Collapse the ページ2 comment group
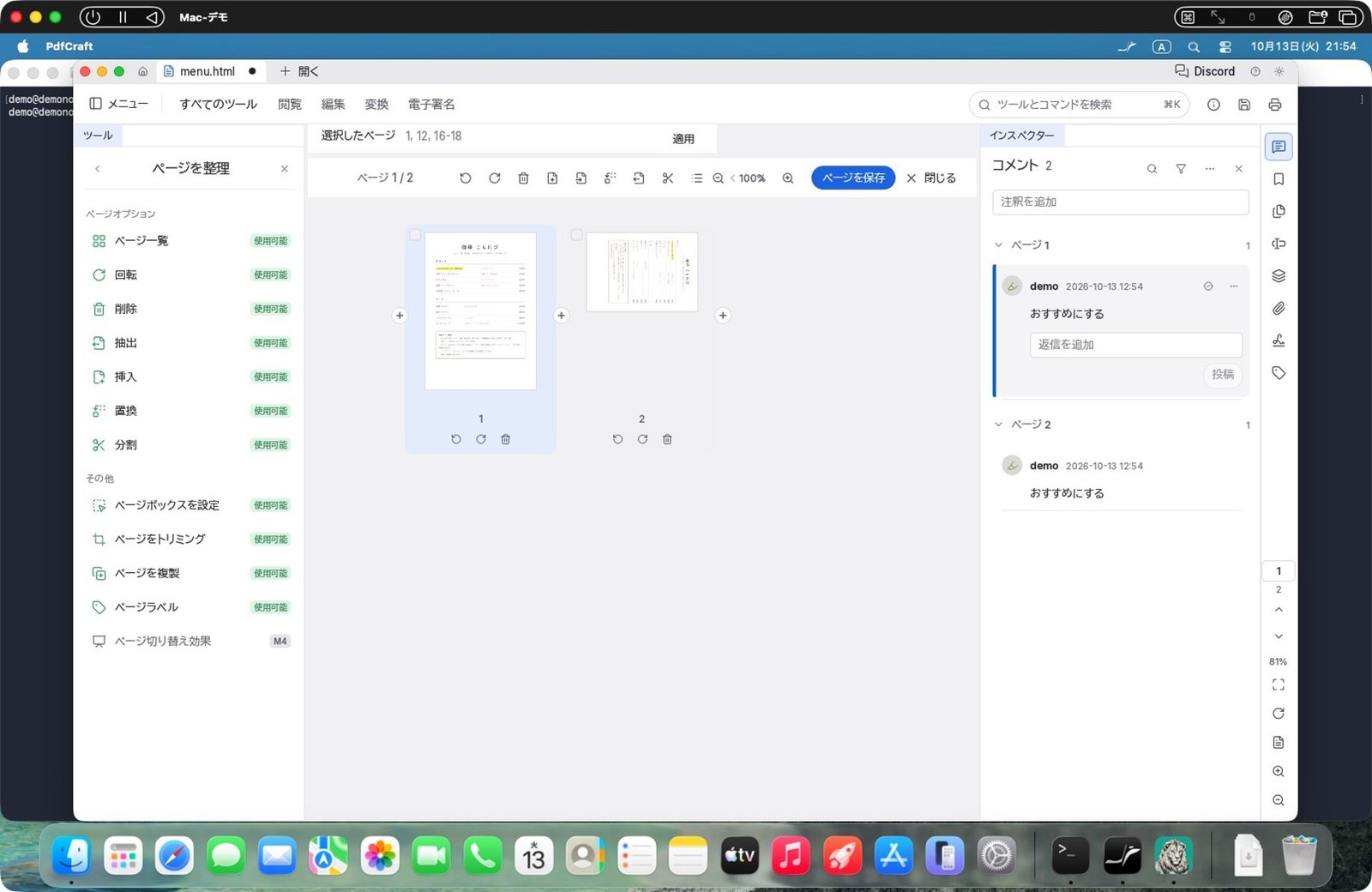This screenshot has width=1372, height=892. pos(998,425)
